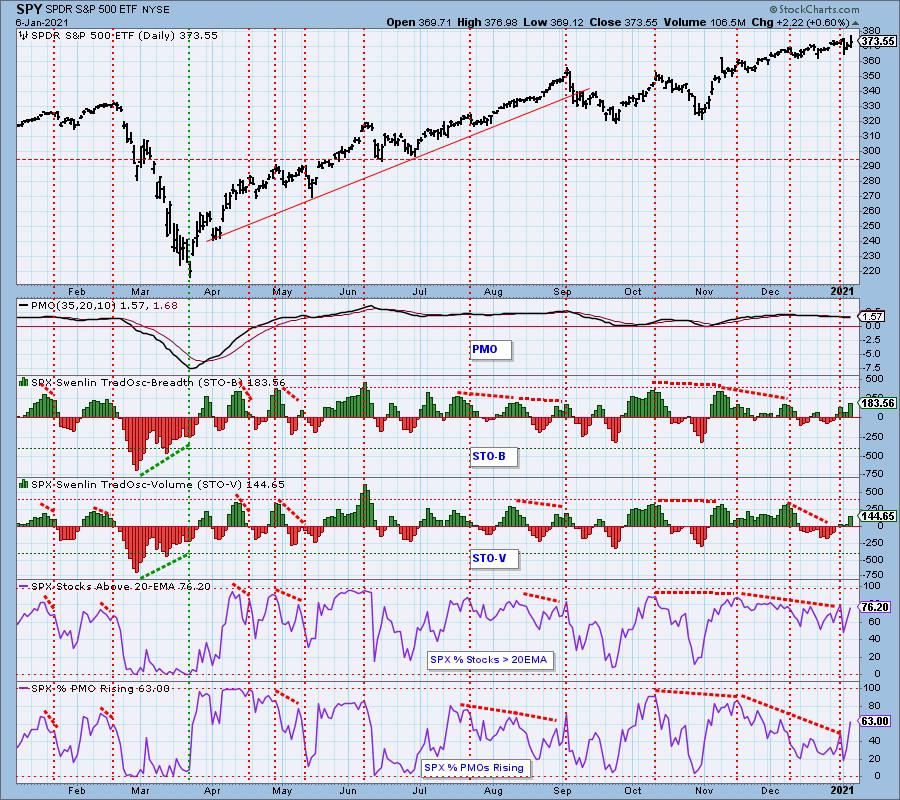The width and height of the screenshot is (900, 800).
Task: Click the 300 level on the price axis
Action: (872, 151)
